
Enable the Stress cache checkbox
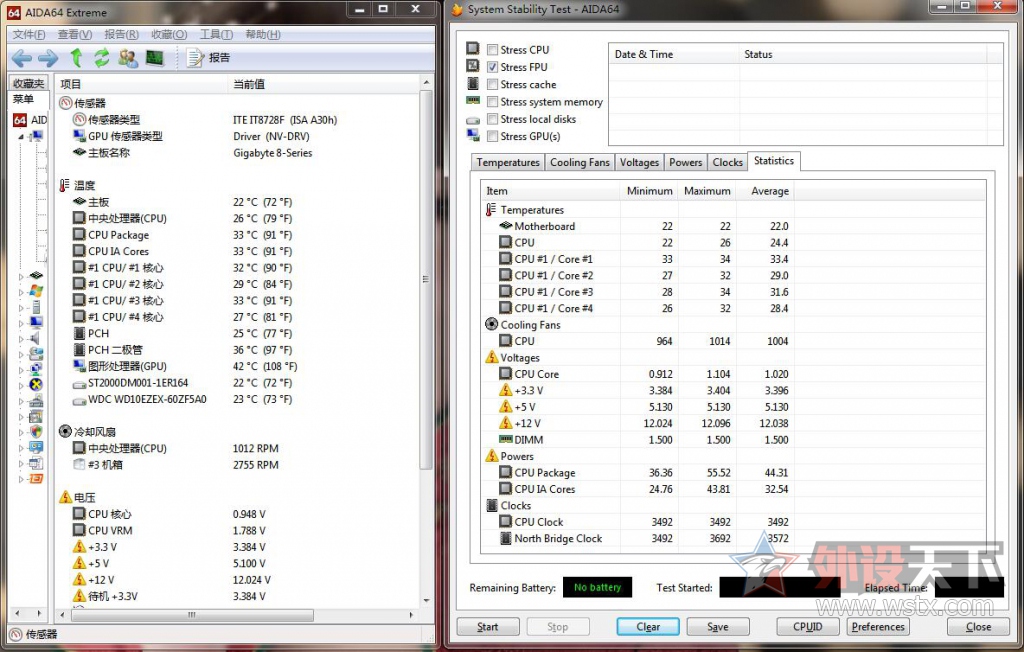coord(492,84)
